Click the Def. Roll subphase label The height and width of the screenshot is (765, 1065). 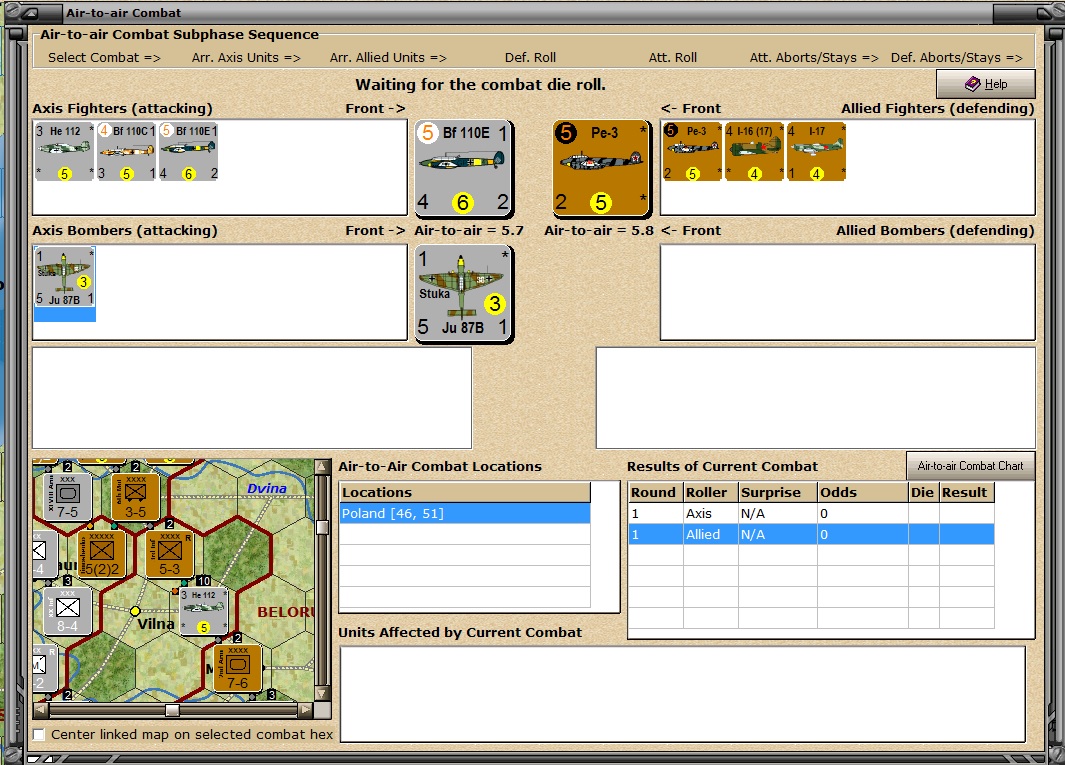point(530,58)
